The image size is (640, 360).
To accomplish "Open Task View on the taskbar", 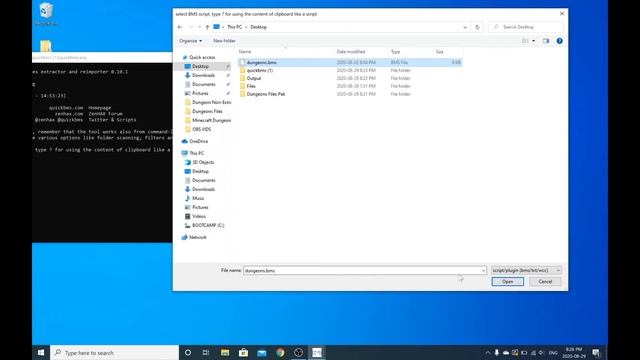I will coord(206,353).
